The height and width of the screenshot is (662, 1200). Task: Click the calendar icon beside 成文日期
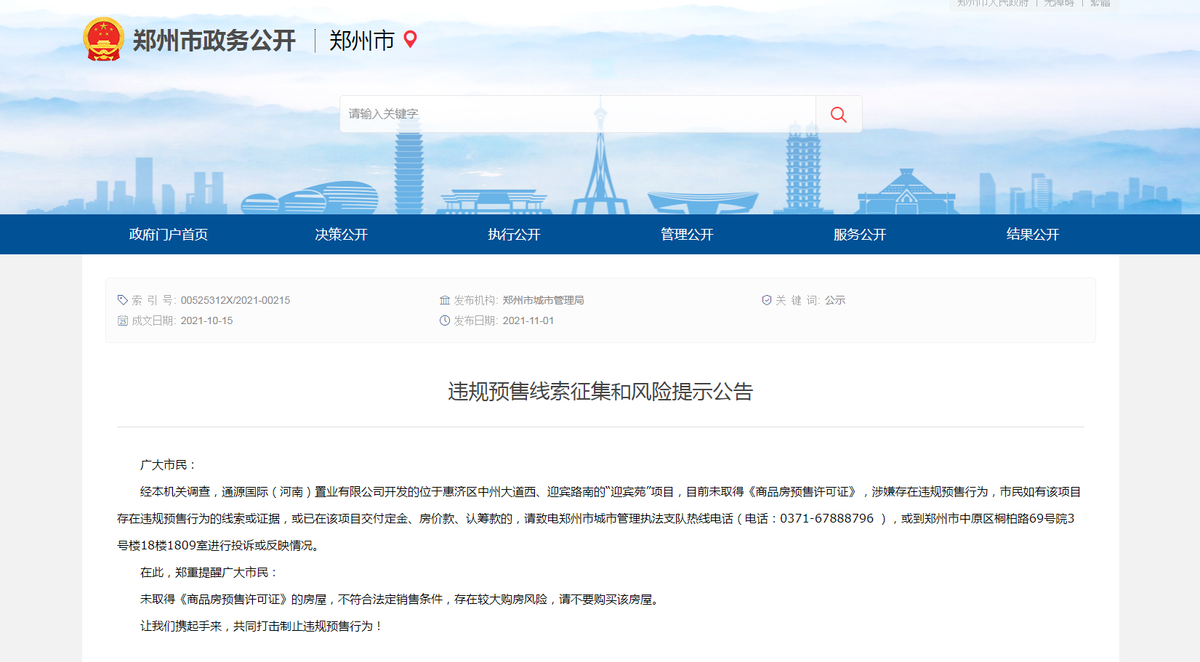[x=123, y=321]
